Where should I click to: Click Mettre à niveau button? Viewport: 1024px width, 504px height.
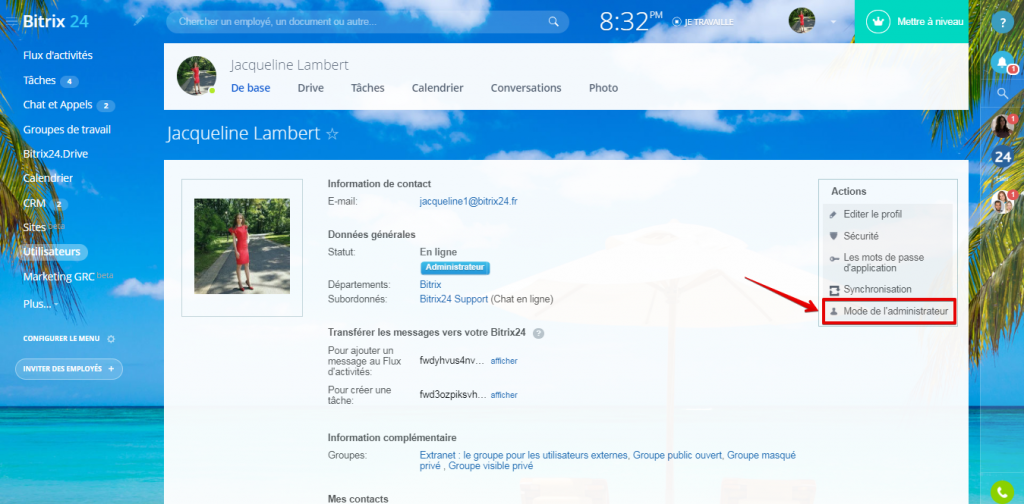click(x=911, y=22)
